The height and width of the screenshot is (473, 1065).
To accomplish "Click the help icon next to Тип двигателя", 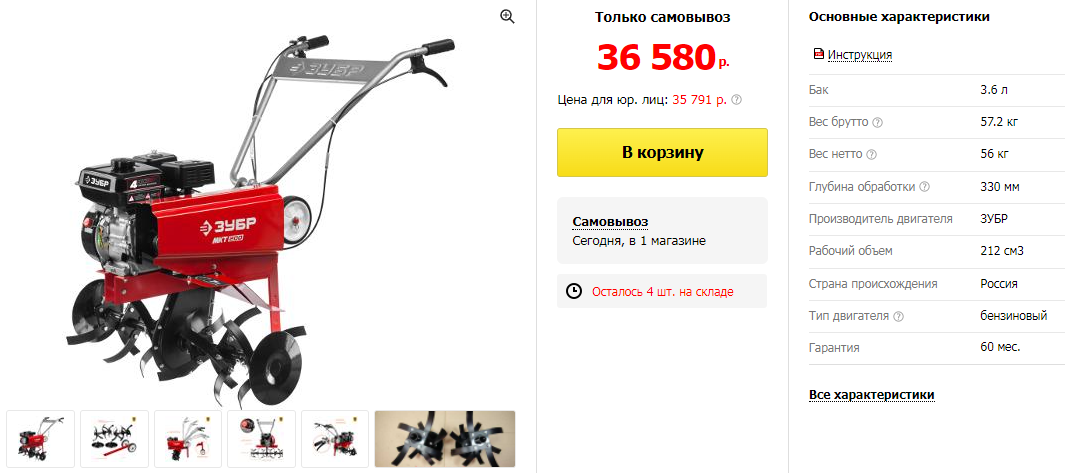I will click(899, 316).
